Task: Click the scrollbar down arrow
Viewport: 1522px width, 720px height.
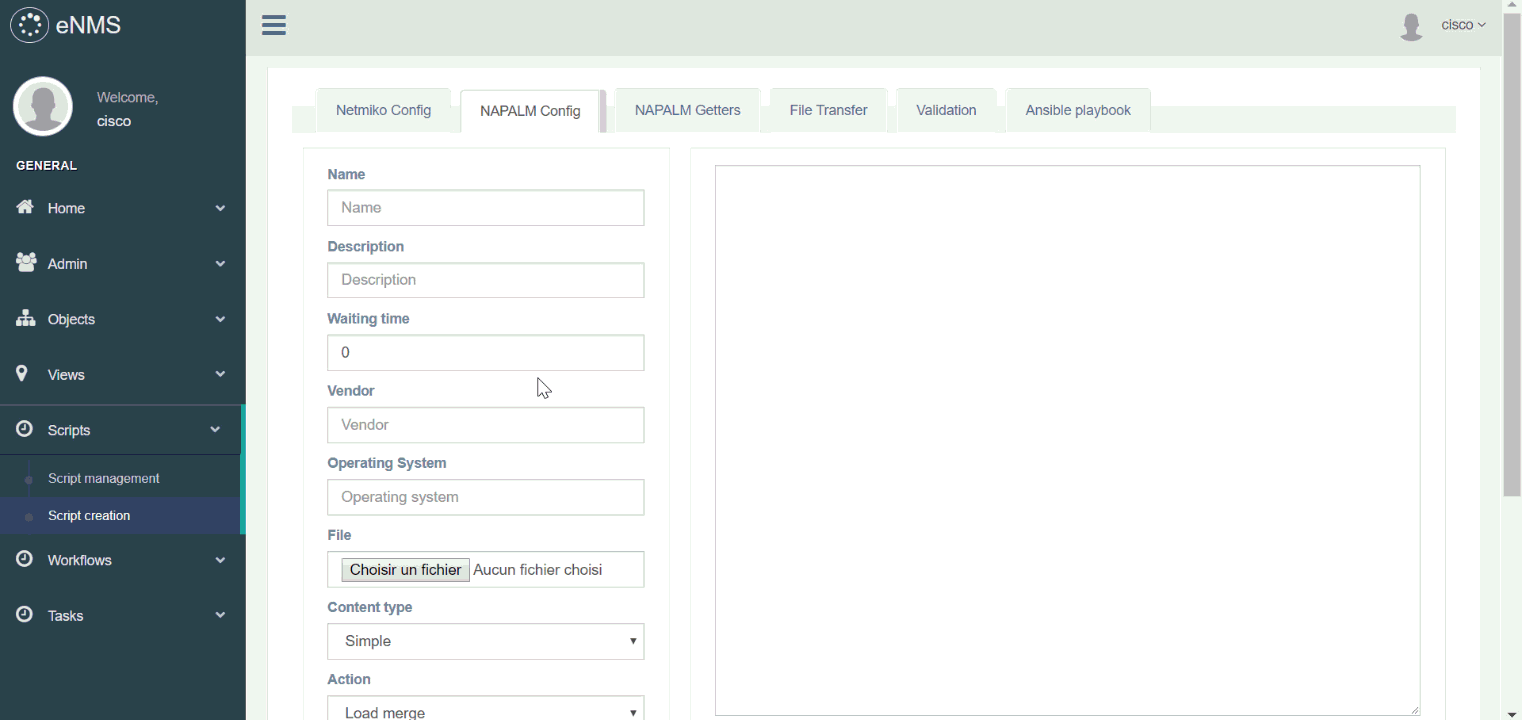Action: (x=1512, y=712)
